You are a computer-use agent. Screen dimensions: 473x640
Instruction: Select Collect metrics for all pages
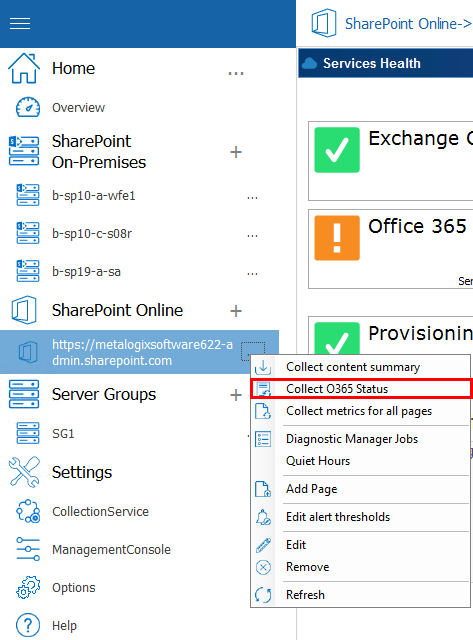tap(361, 411)
